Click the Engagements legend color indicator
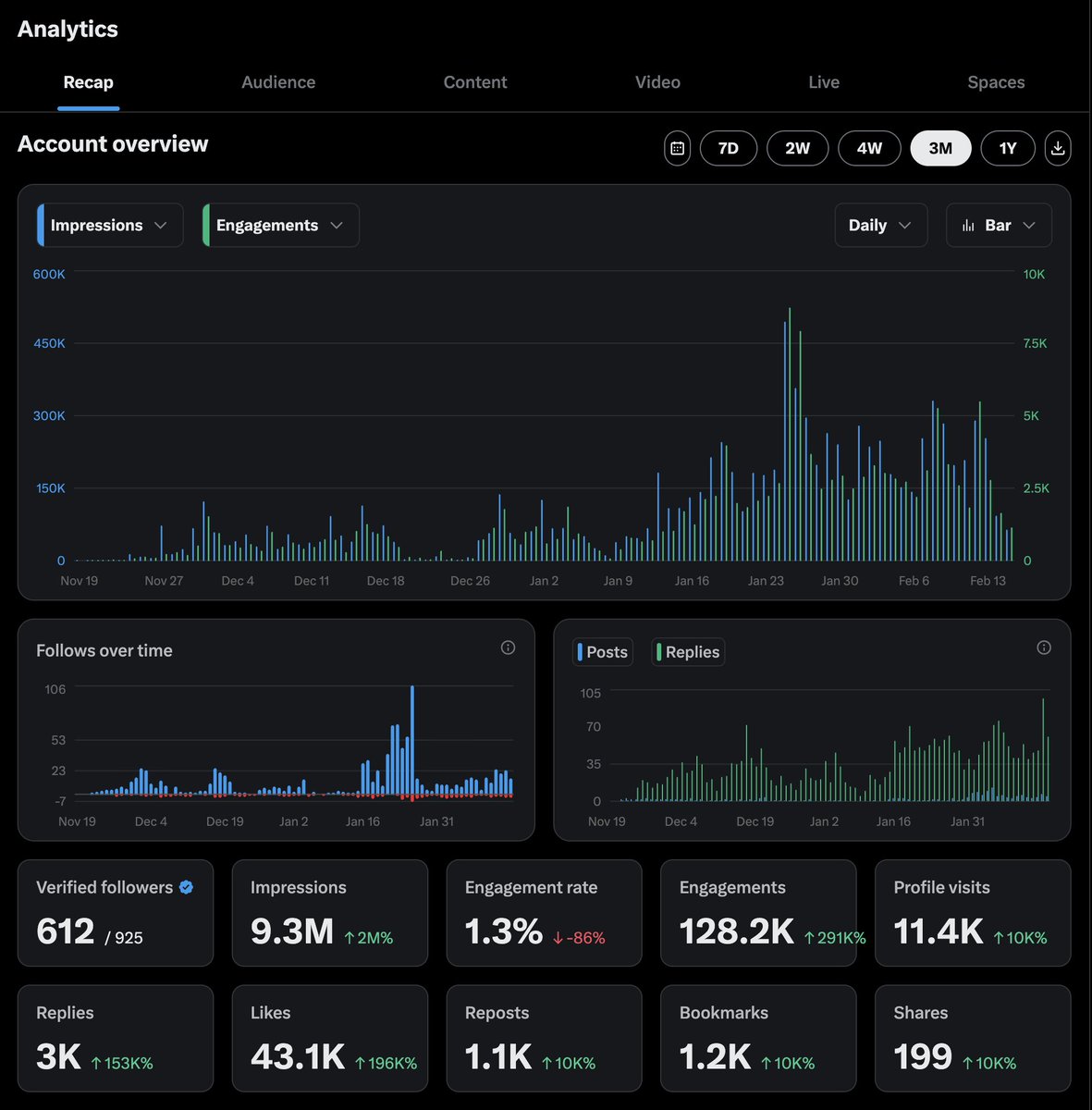The image size is (1092, 1110). point(209,225)
